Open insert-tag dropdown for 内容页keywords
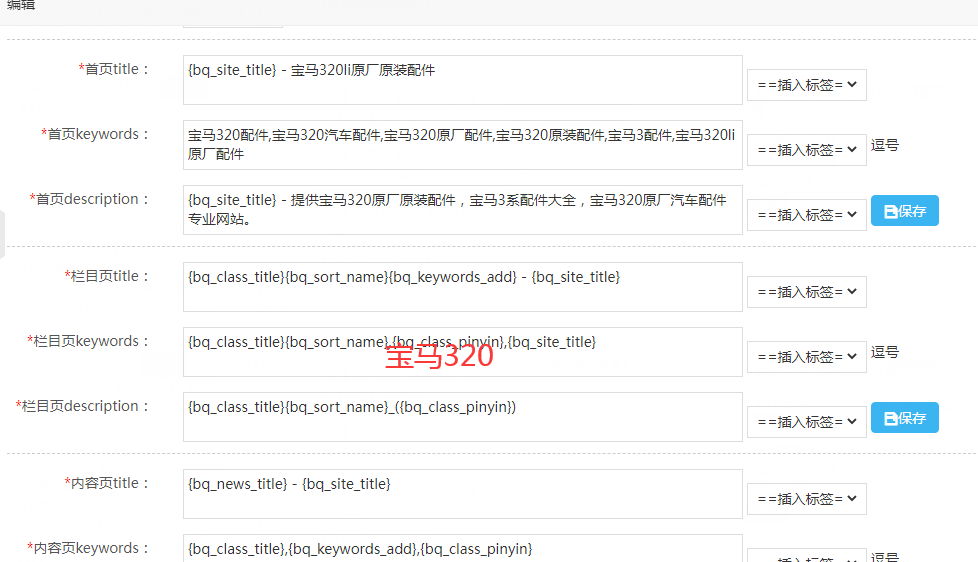978x562 pixels. (806, 556)
